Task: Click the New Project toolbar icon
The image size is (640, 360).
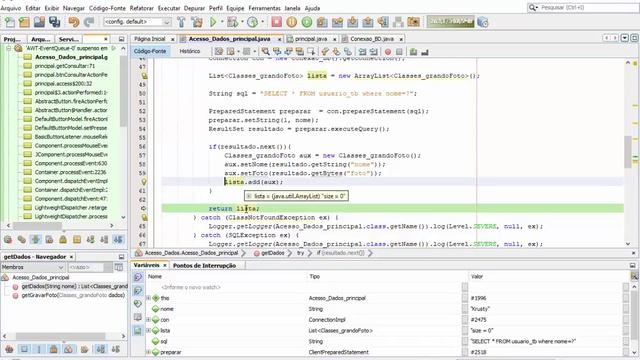Action: 24,22
